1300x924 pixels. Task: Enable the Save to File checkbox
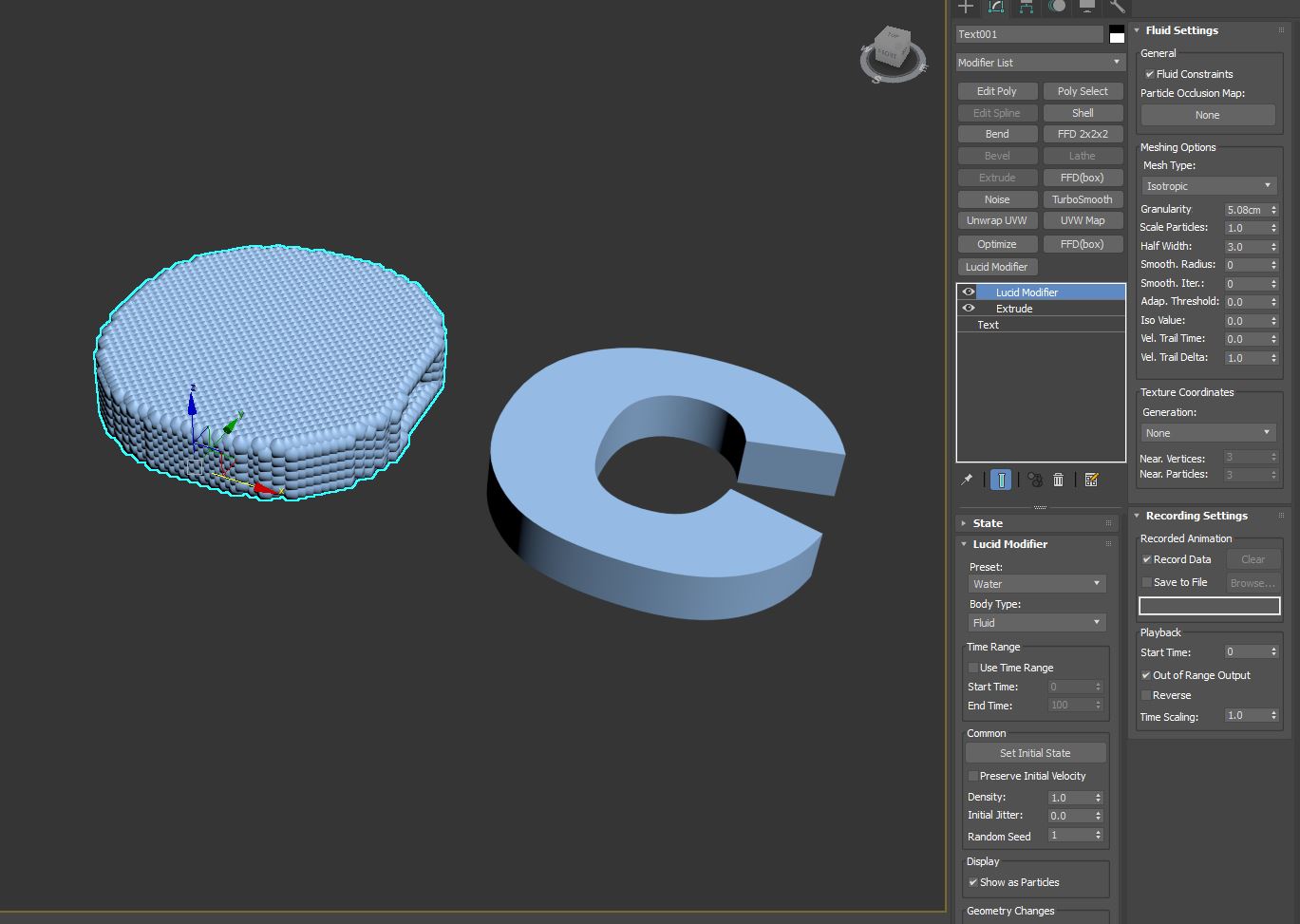(x=1146, y=583)
